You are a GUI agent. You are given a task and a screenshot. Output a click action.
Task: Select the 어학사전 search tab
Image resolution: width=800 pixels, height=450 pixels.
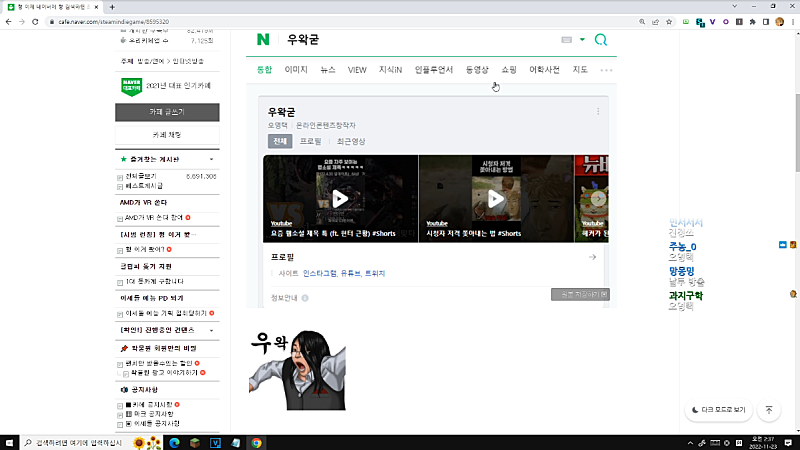[x=544, y=70]
